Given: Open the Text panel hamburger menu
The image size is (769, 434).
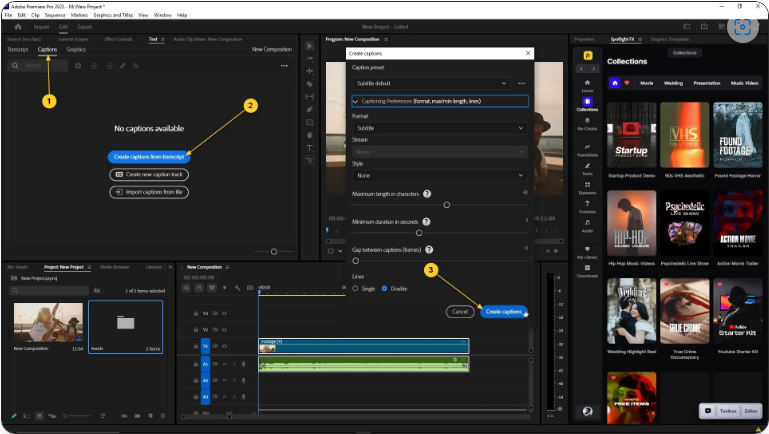Looking at the screenshot, I should pyautogui.click(x=163, y=39).
